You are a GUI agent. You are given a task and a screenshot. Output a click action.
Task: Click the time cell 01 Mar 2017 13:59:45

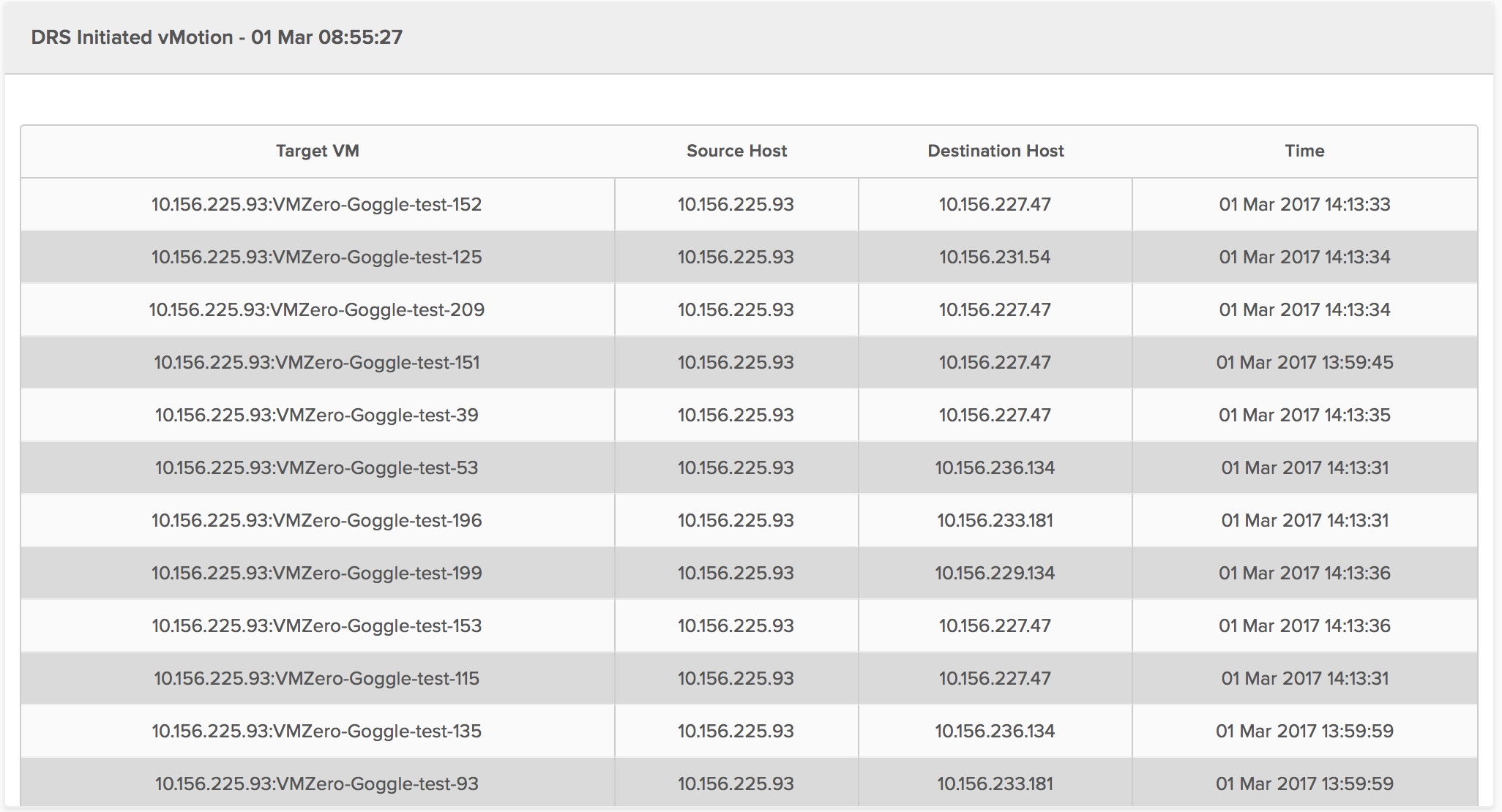click(1304, 362)
